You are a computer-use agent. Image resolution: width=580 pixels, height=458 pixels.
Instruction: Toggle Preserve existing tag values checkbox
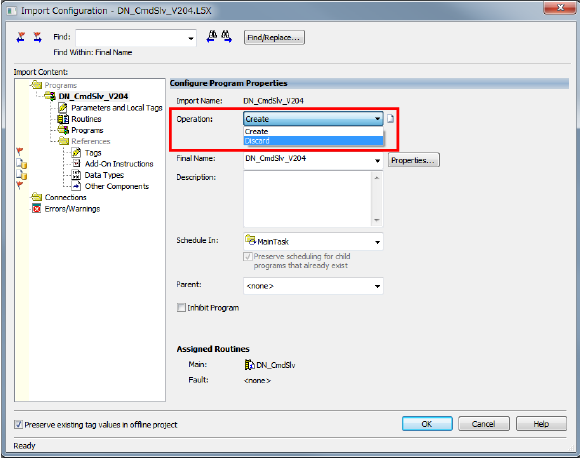click(x=18, y=424)
